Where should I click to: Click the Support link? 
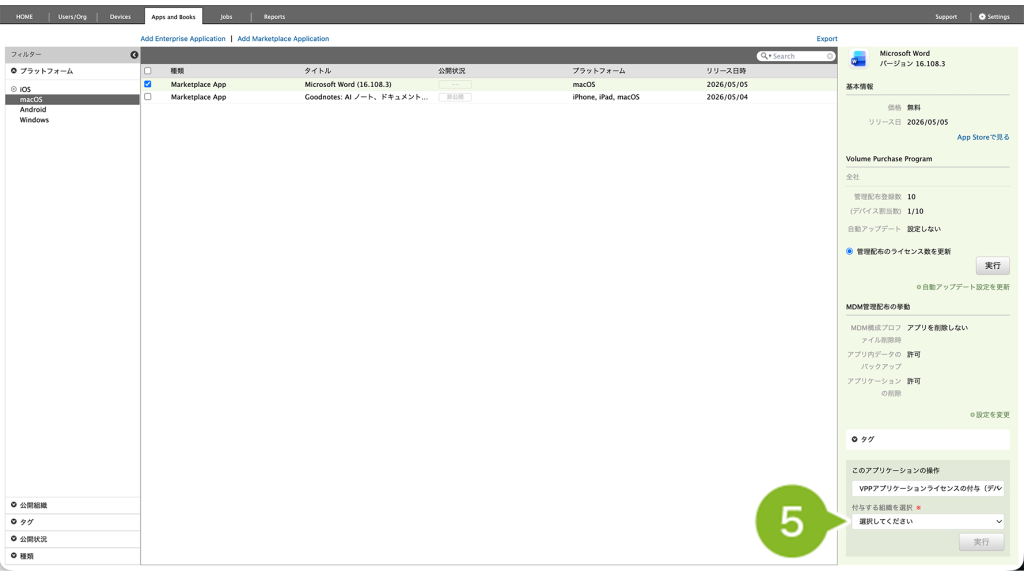point(946,17)
